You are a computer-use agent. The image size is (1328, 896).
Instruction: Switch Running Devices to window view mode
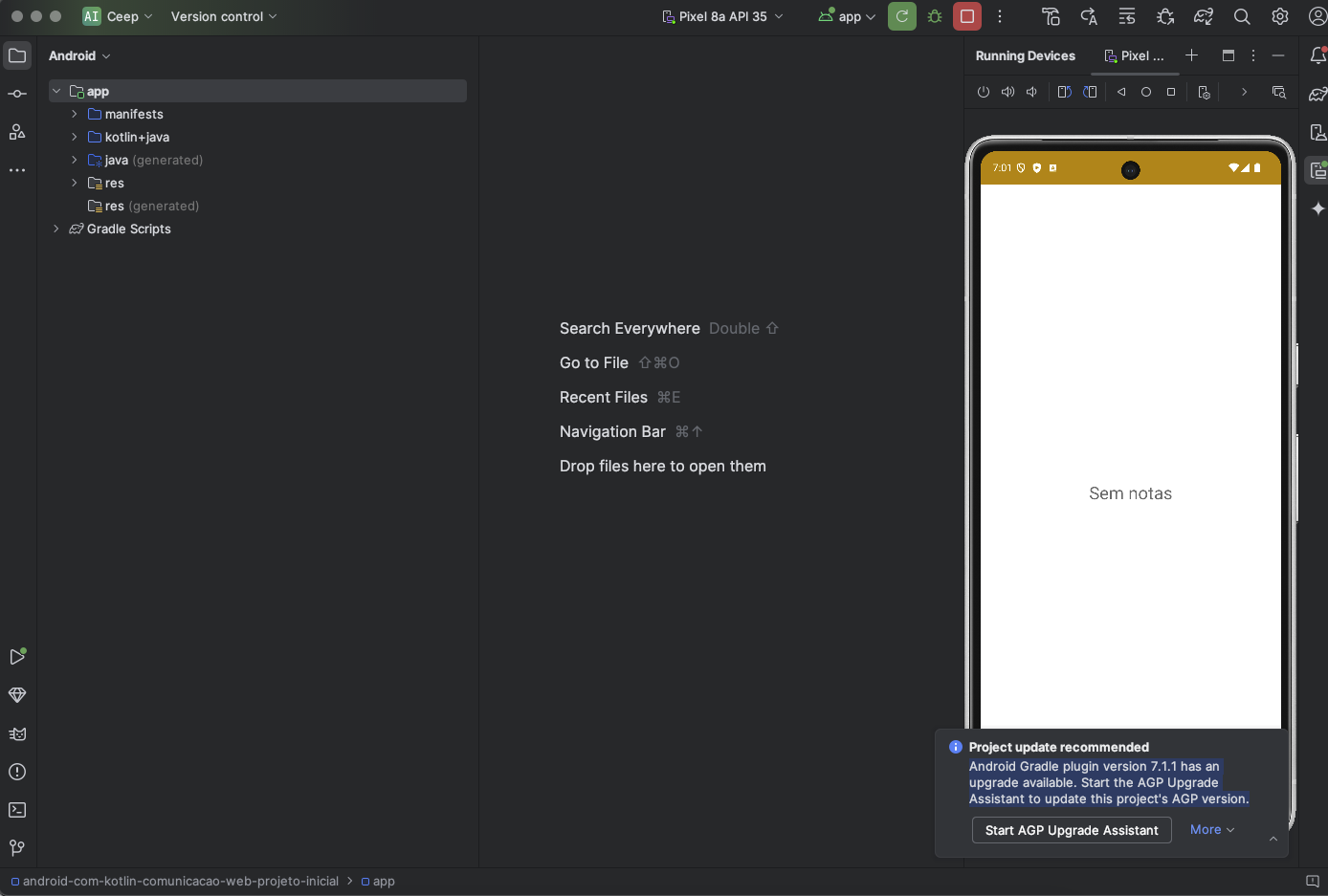click(x=1228, y=55)
